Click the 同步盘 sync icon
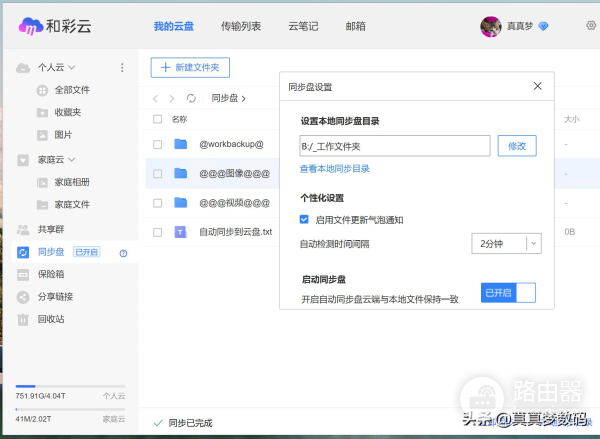 [x=23, y=252]
